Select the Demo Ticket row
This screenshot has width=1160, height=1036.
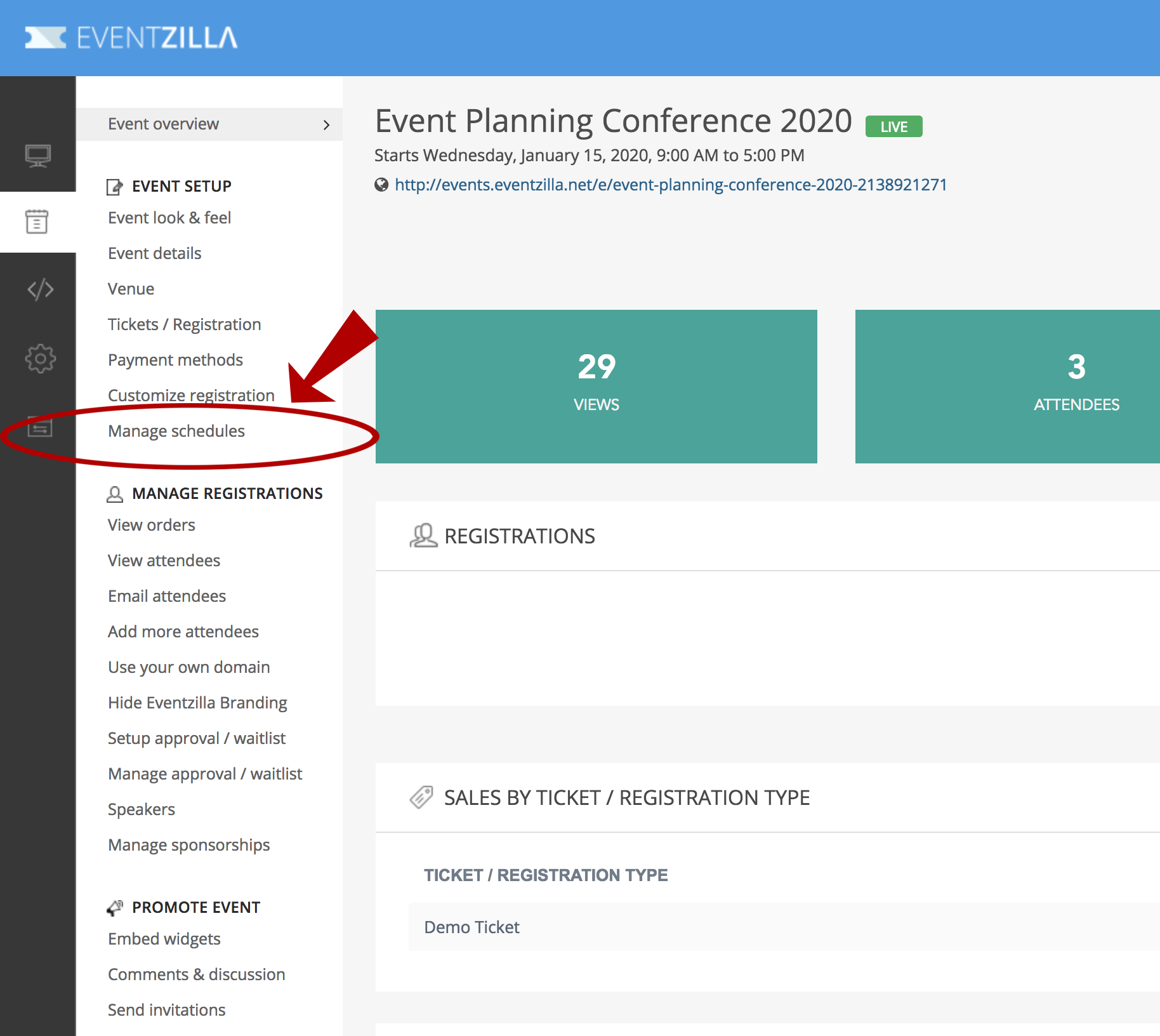471,927
